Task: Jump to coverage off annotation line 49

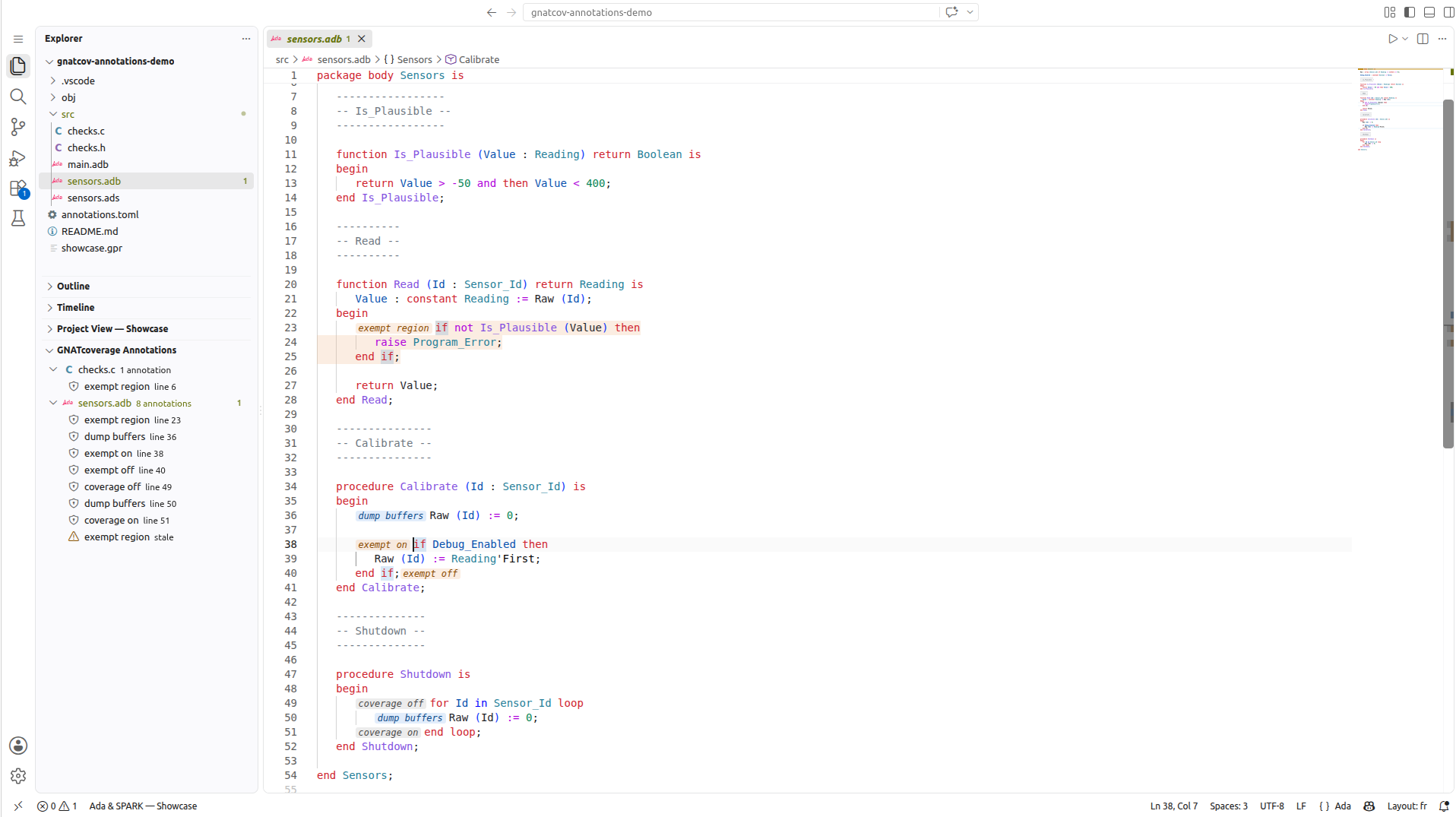Action: click(146, 487)
